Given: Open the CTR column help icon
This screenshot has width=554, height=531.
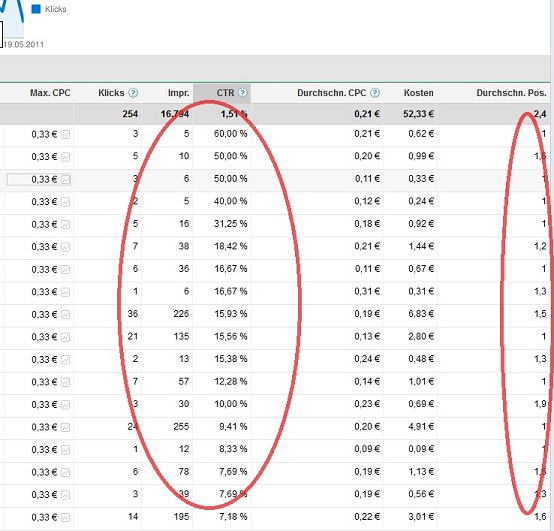Looking at the screenshot, I should (x=243, y=93).
